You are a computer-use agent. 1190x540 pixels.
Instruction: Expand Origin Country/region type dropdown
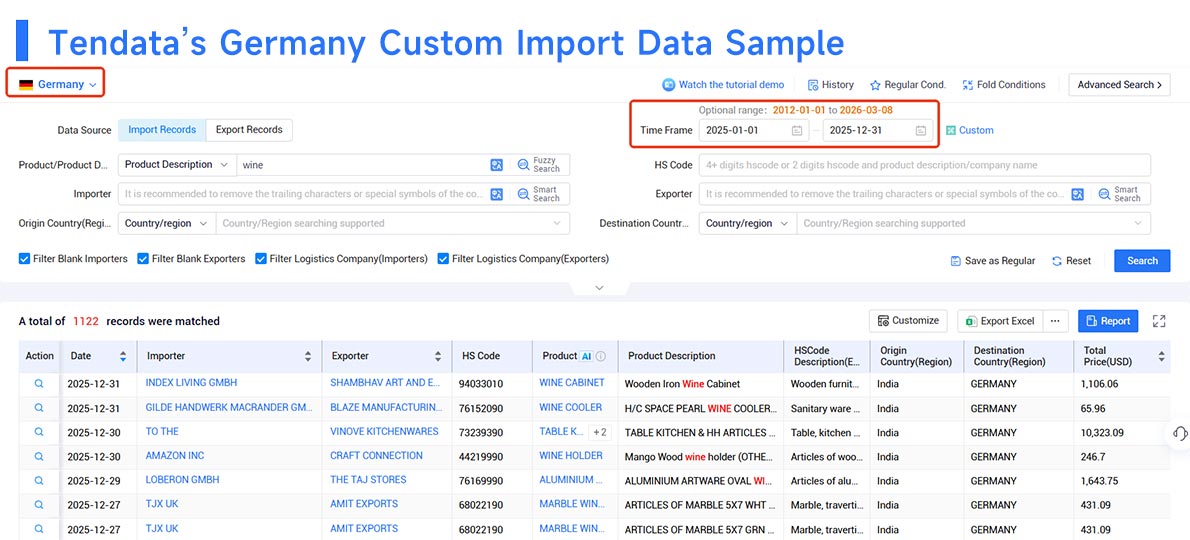(166, 224)
